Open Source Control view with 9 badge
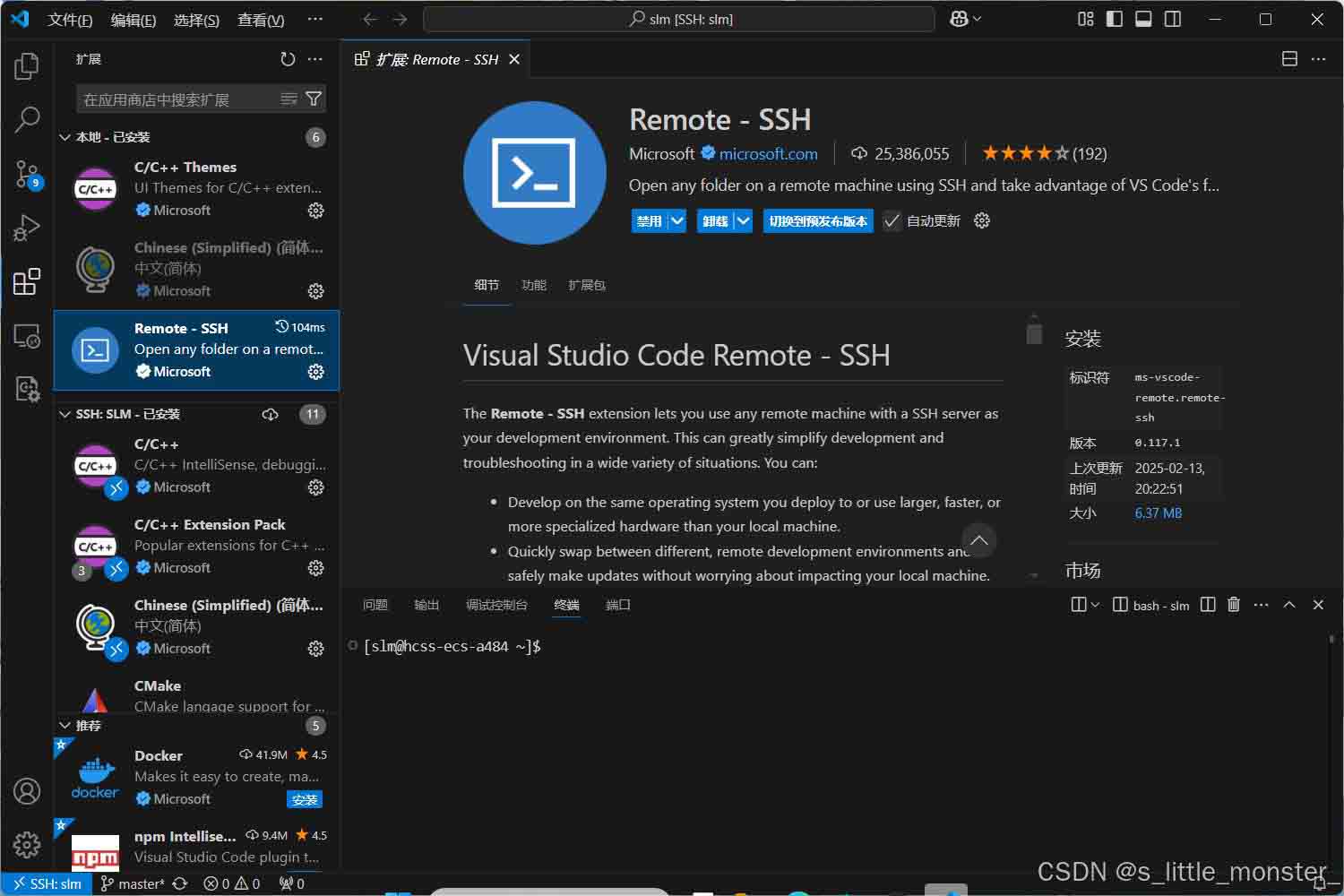The image size is (1344, 896). [x=27, y=174]
